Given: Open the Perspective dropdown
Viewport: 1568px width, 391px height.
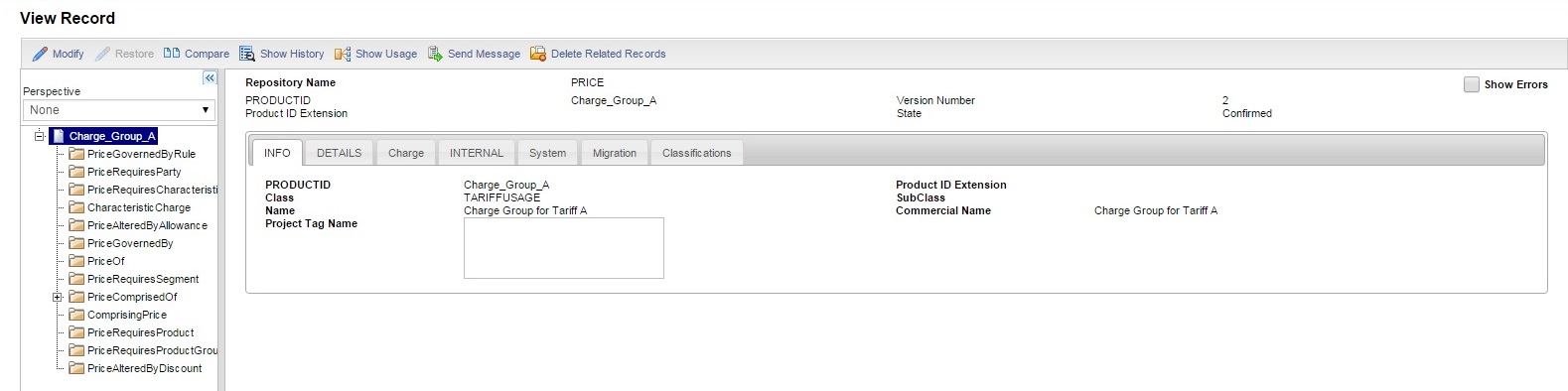Looking at the screenshot, I should click(x=119, y=110).
